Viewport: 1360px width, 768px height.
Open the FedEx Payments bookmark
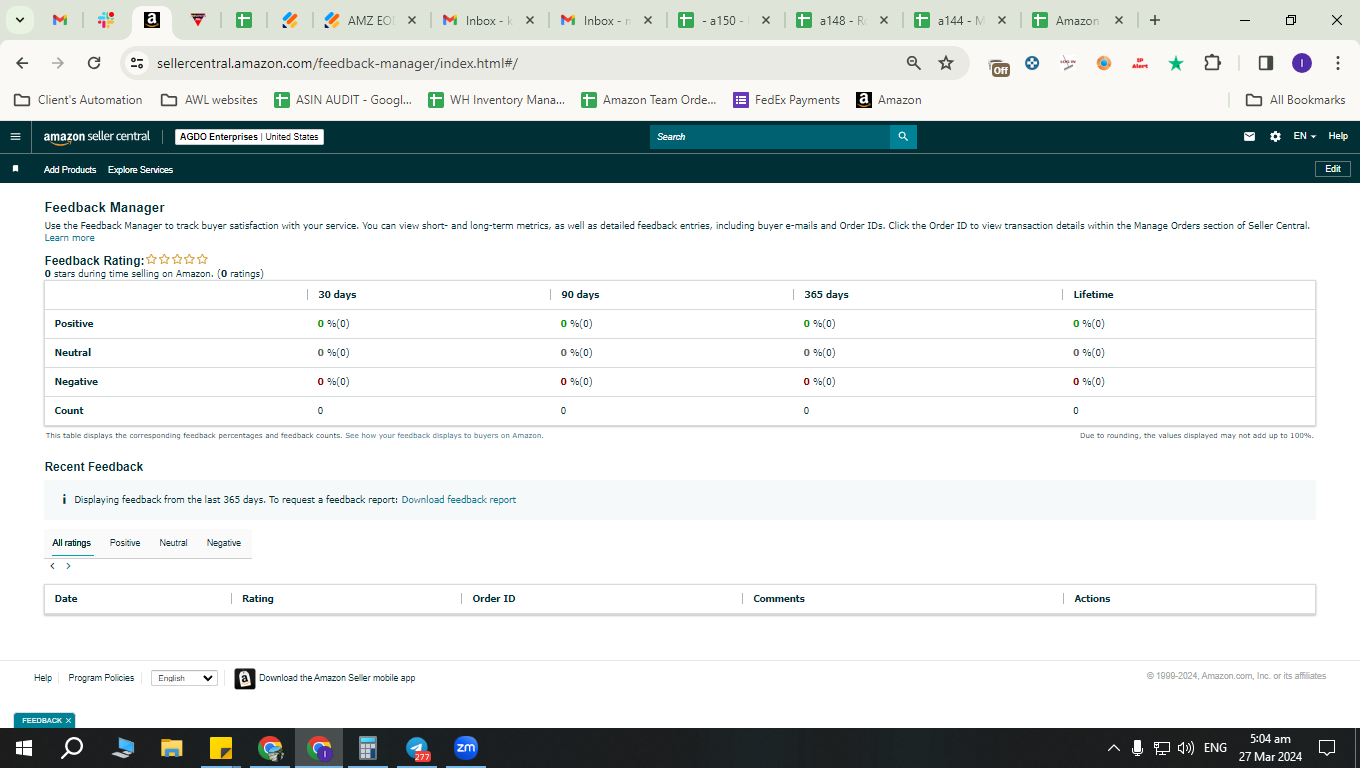tap(787, 100)
